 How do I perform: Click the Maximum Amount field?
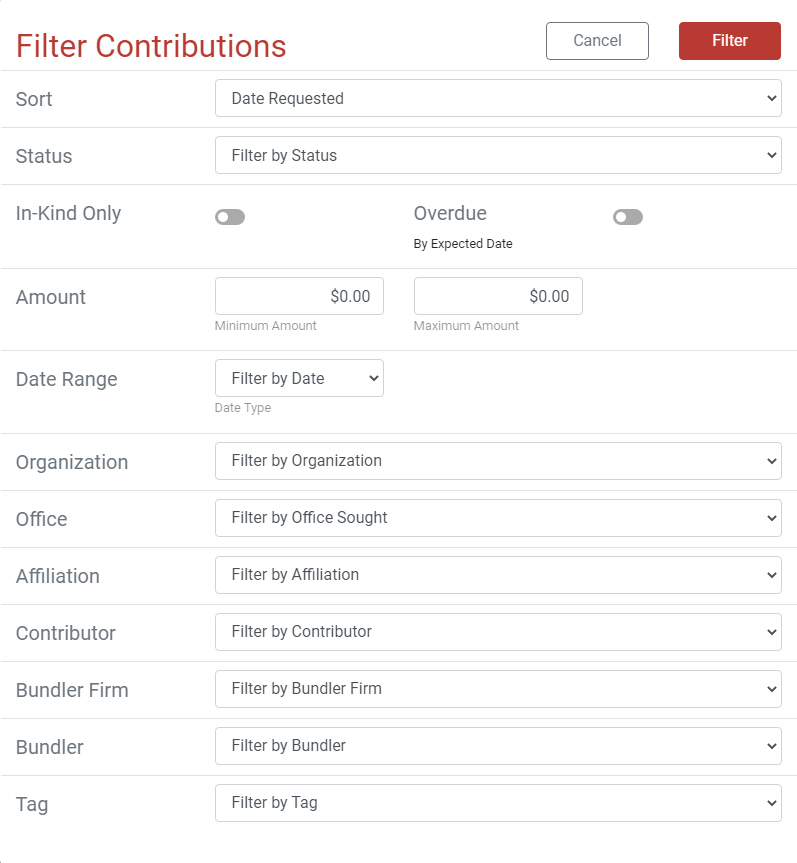click(x=498, y=296)
